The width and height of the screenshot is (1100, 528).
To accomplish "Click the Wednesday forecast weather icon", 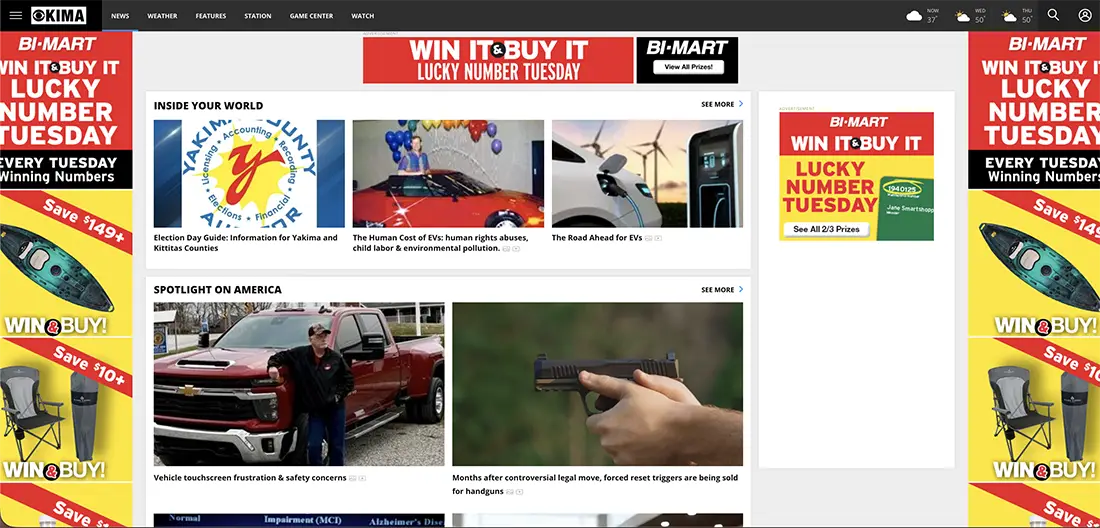I will (962, 15).
